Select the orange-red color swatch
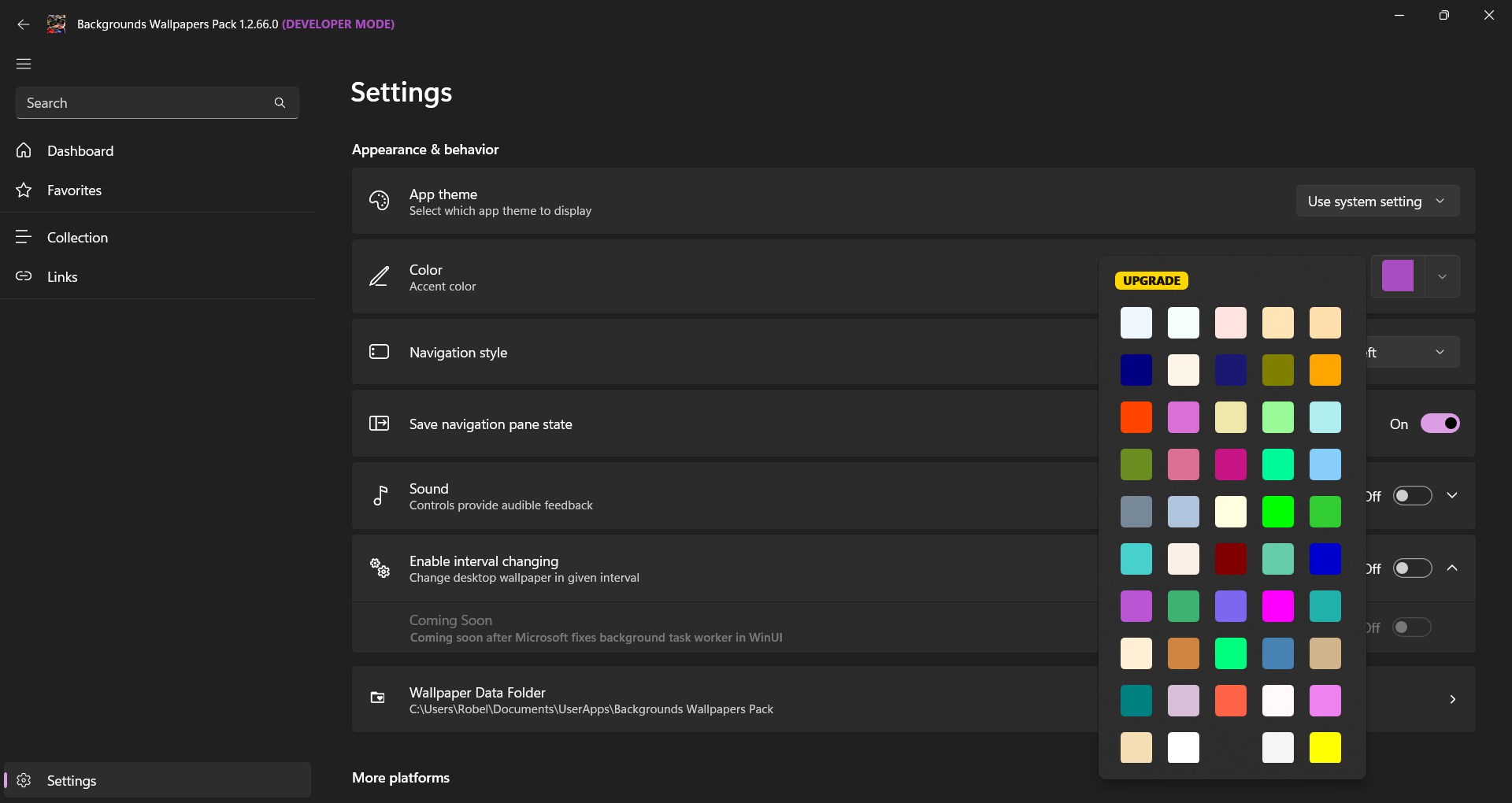Image resolution: width=1512 pixels, height=803 pixels. click(1136, 417)
